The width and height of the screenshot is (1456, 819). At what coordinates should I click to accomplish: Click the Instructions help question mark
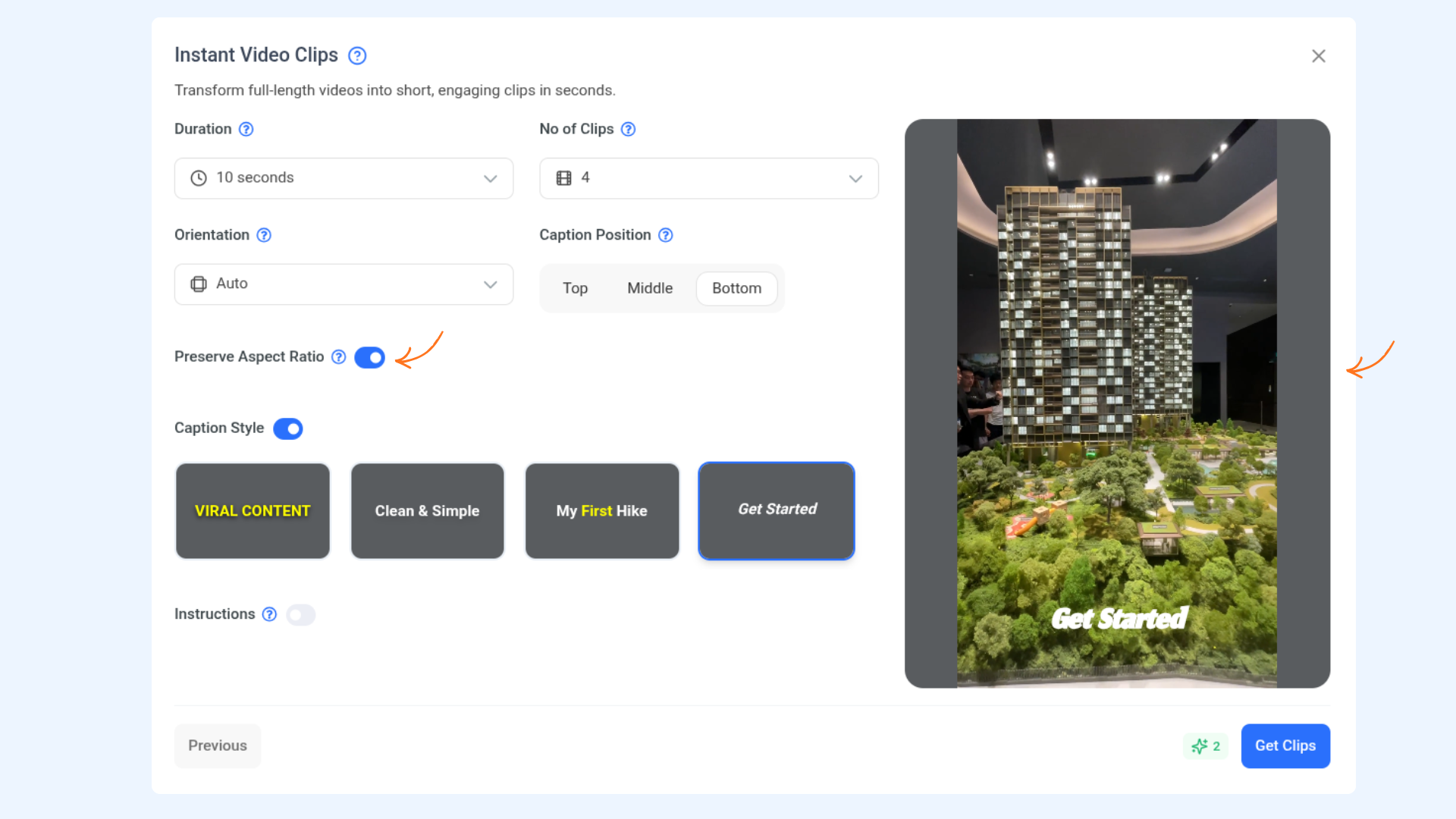pyautogui.click(x=270, y=614)
